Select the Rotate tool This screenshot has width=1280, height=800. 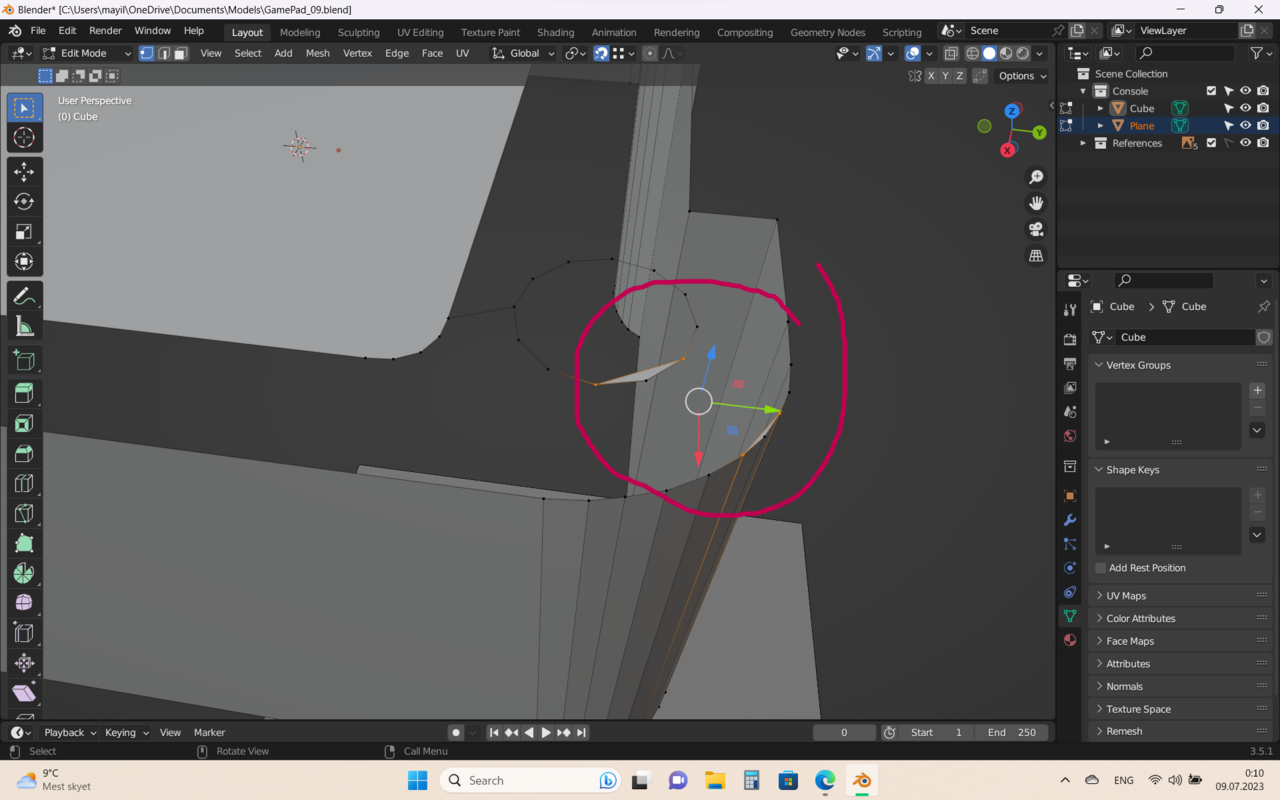(x=24, y=202)
